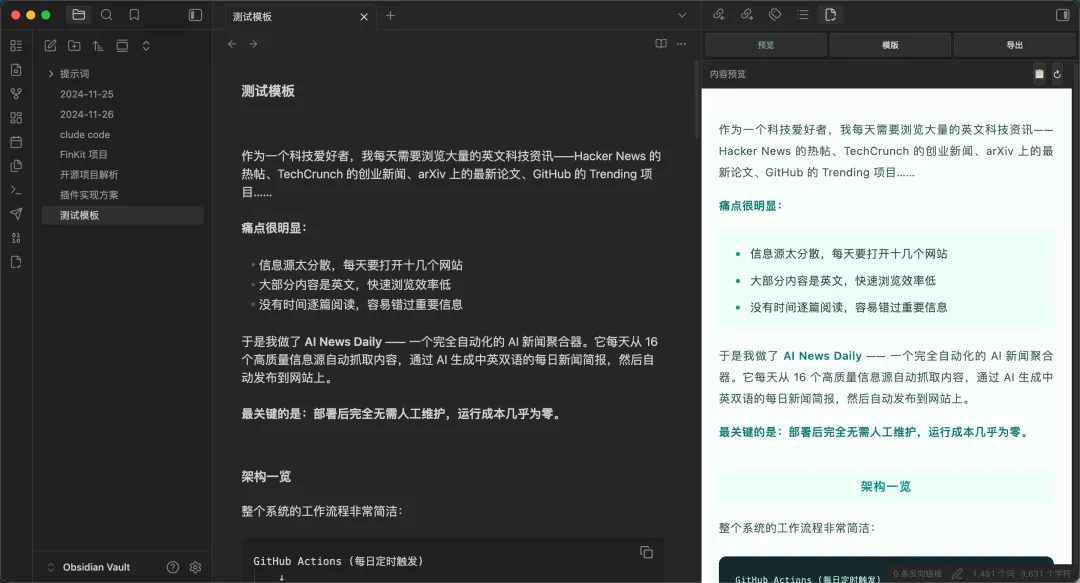The width and height of the screenshot is (1080, 583).
Task: Copy preview content via clipboard icon
Action: (x=1039, y=74)
